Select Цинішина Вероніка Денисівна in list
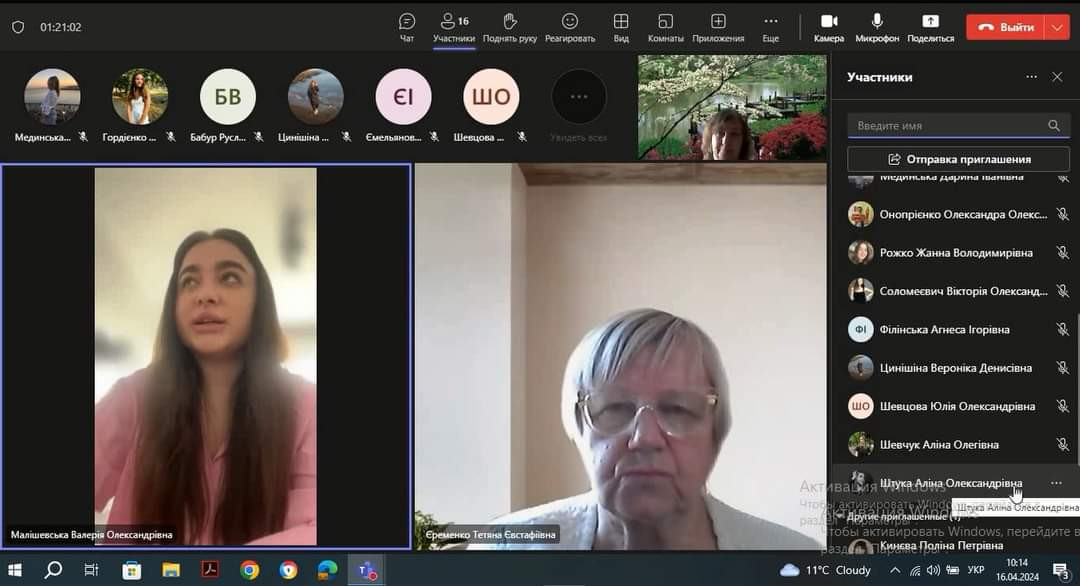This screenshot has width=1080, height=586. [x=958, y=368]
